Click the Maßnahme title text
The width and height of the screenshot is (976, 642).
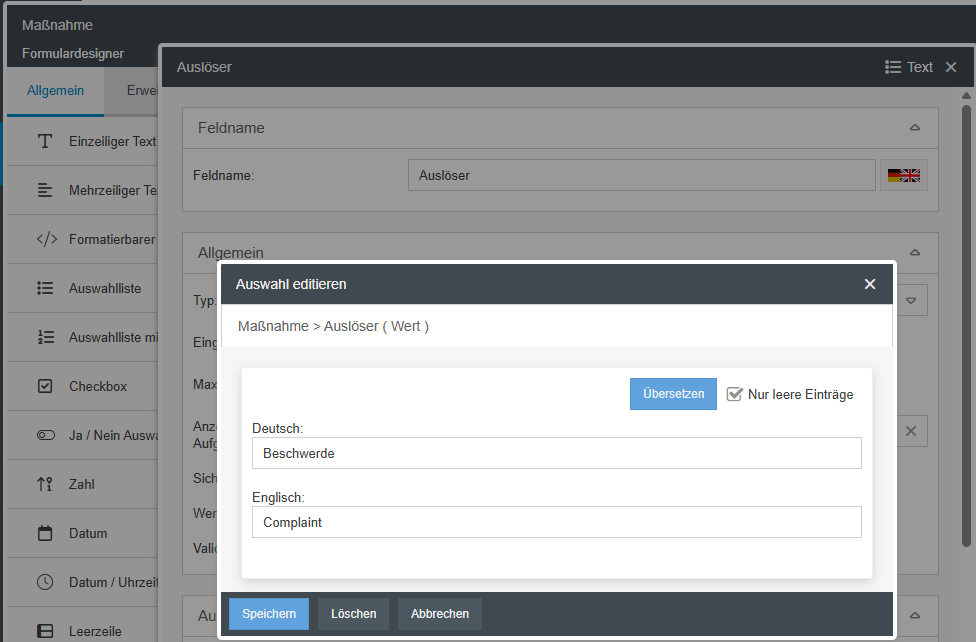coord(57,26)
